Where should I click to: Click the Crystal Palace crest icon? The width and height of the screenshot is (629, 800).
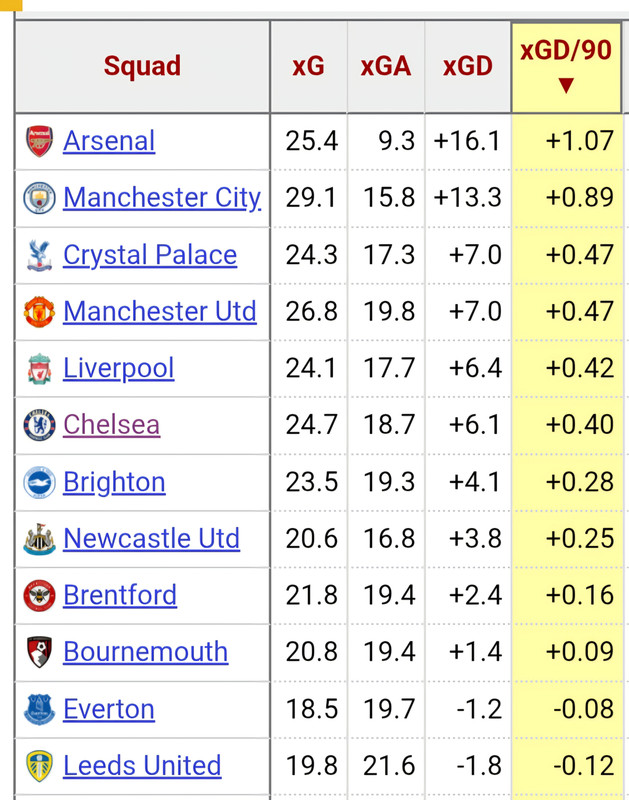pos(39,255)
